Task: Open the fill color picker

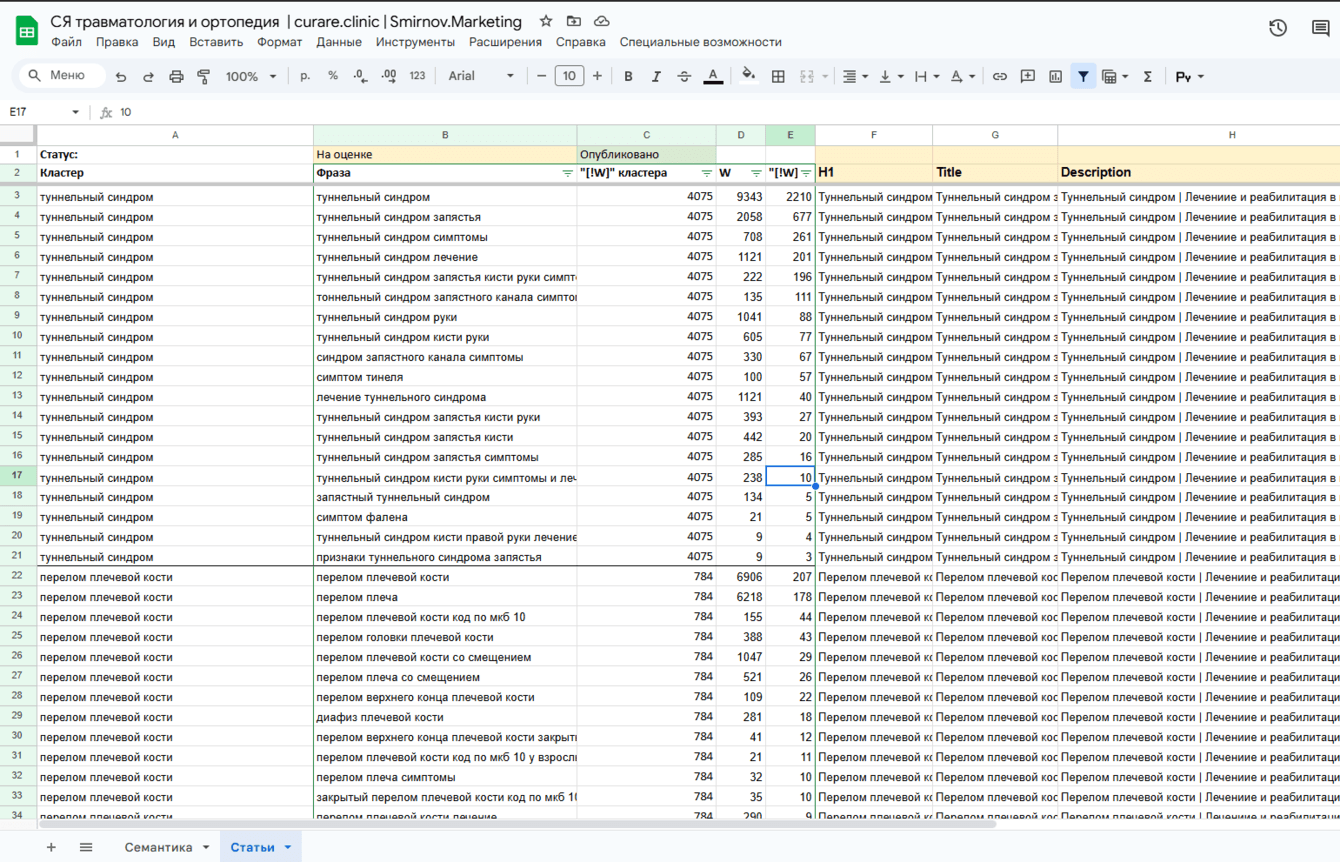Action: (748, 76)
